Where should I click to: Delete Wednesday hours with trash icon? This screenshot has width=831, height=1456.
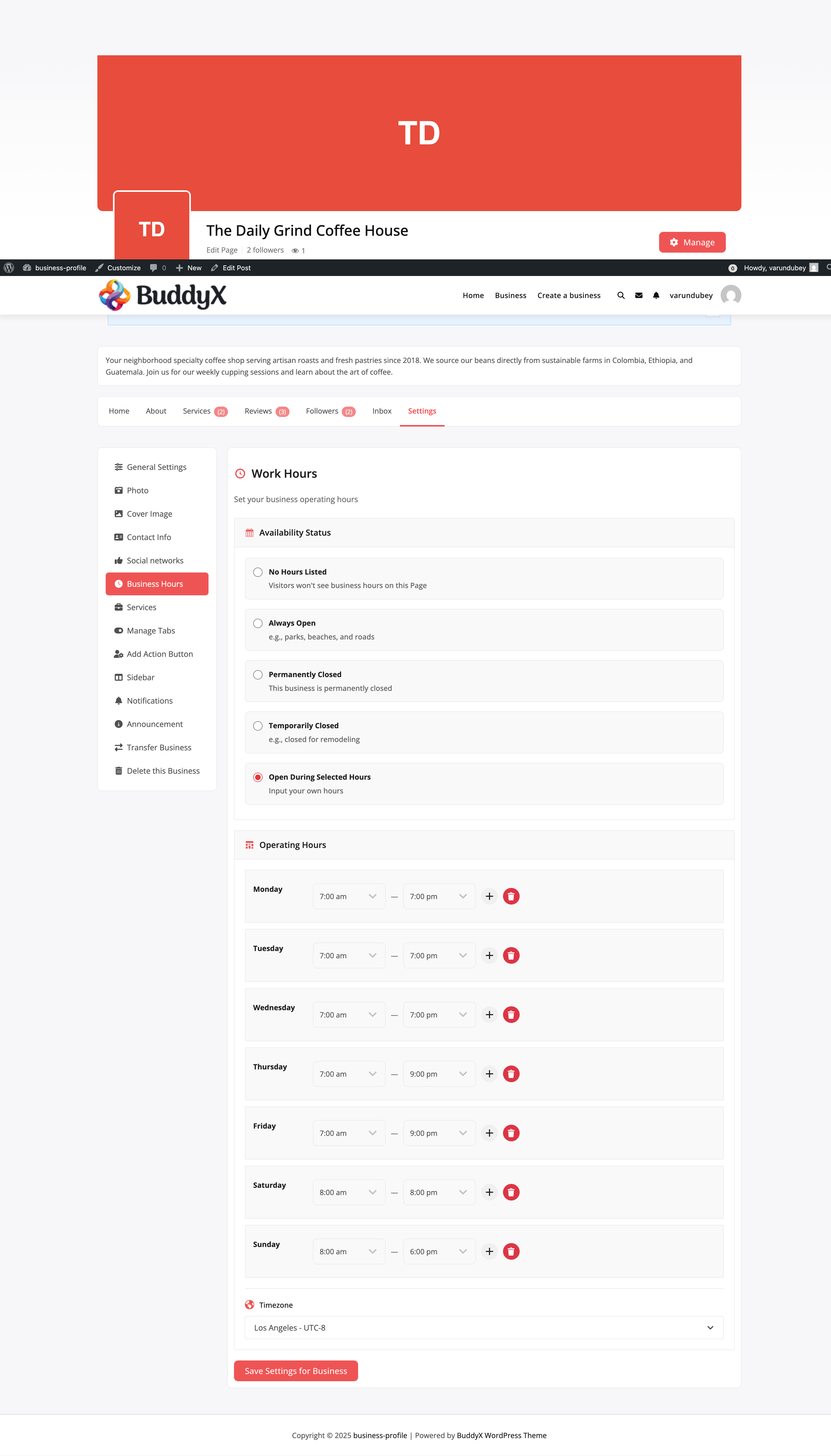[511, 1014]
